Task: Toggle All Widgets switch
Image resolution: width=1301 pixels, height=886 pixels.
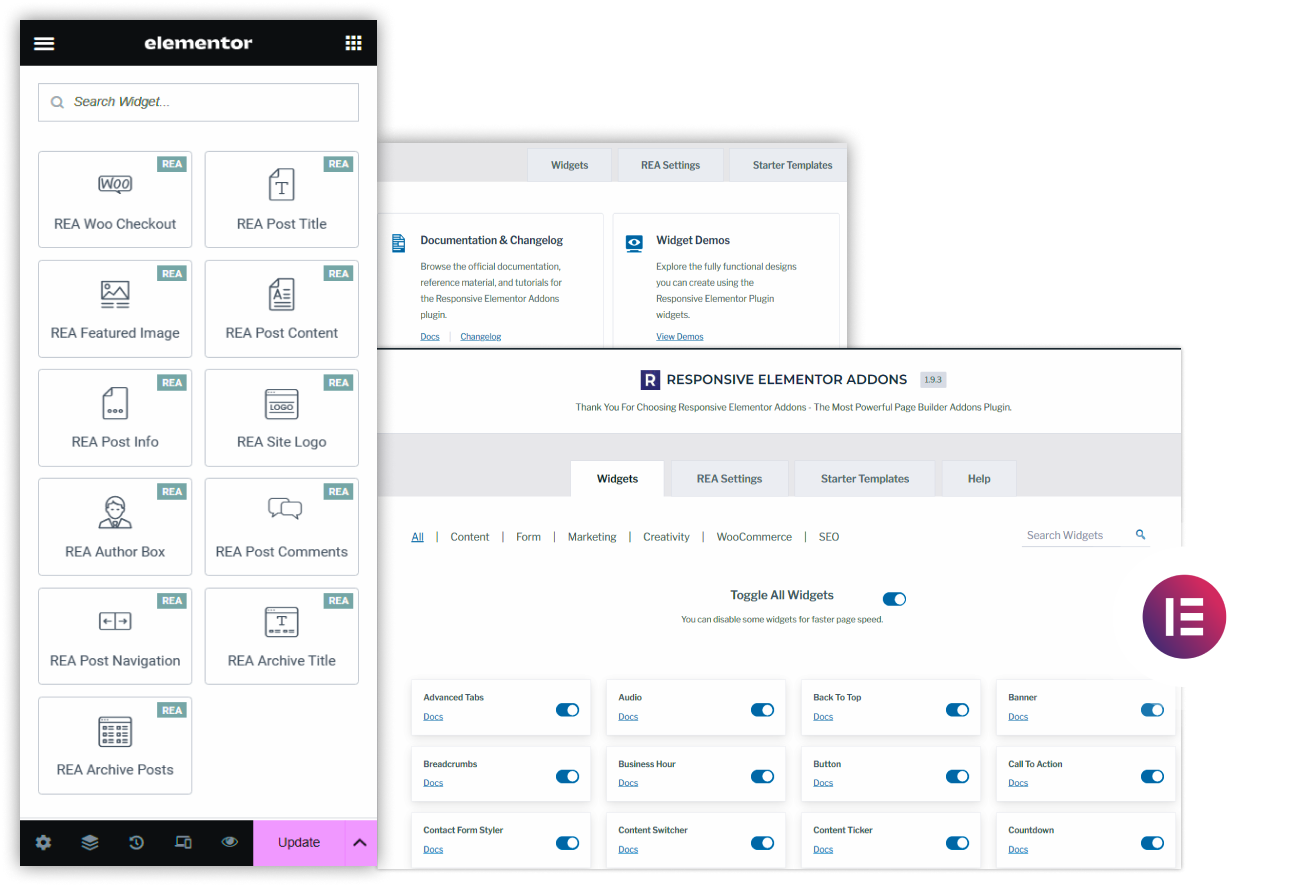Action: 894,599
